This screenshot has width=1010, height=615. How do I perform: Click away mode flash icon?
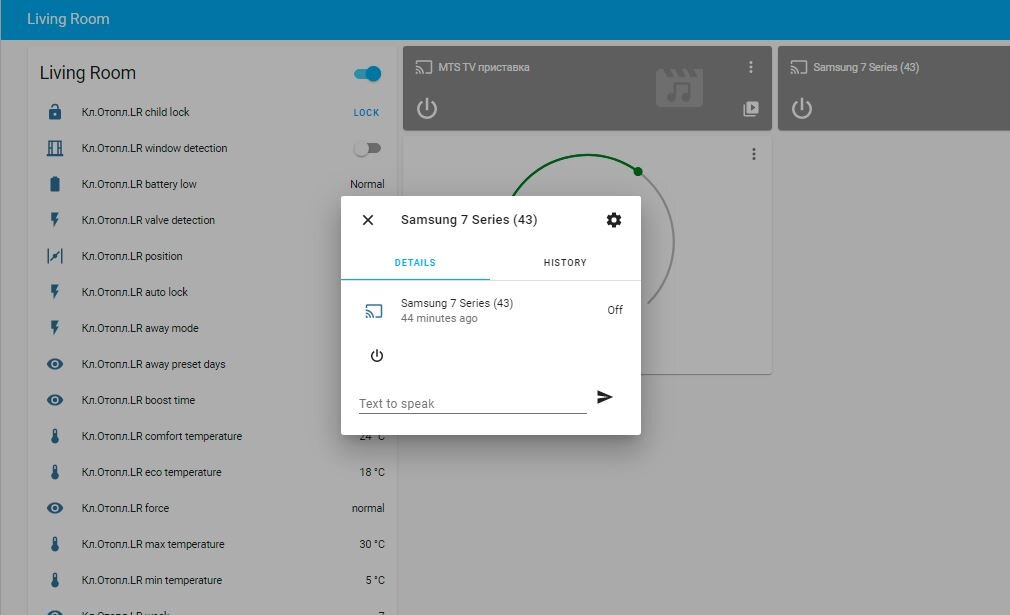55,328
